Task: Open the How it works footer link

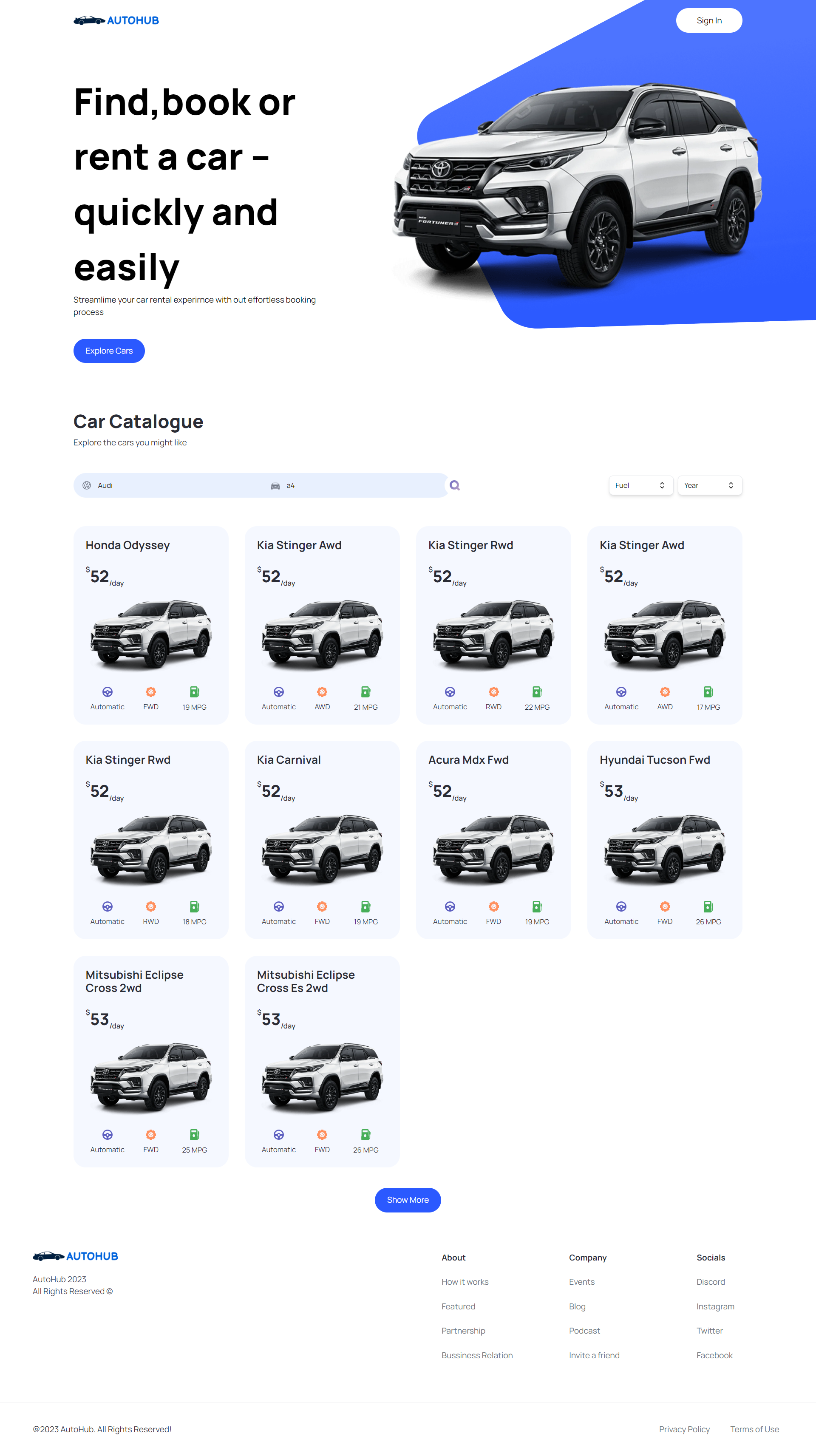Action: click(x=465, y=1282)
